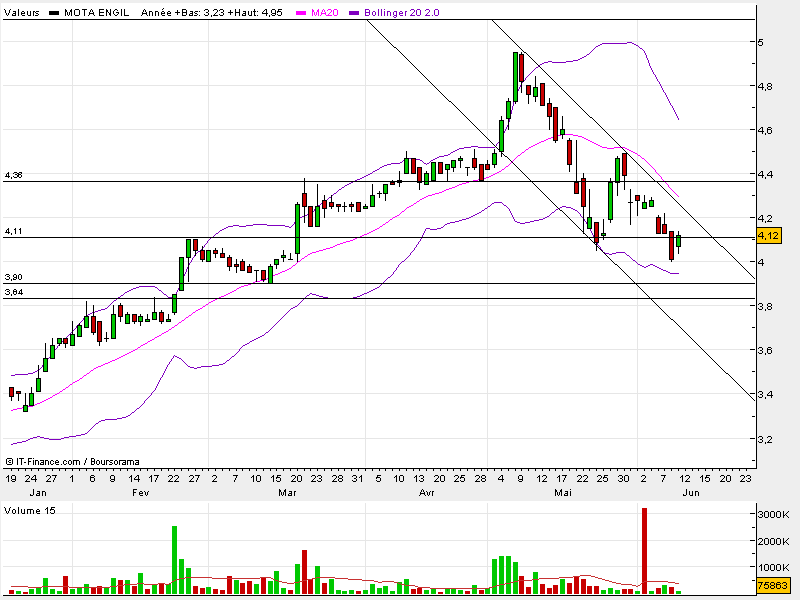Click the 4,36 resistance level label
Screen dimensions: 800x600
pyautogui.click(x=14, y=175)
